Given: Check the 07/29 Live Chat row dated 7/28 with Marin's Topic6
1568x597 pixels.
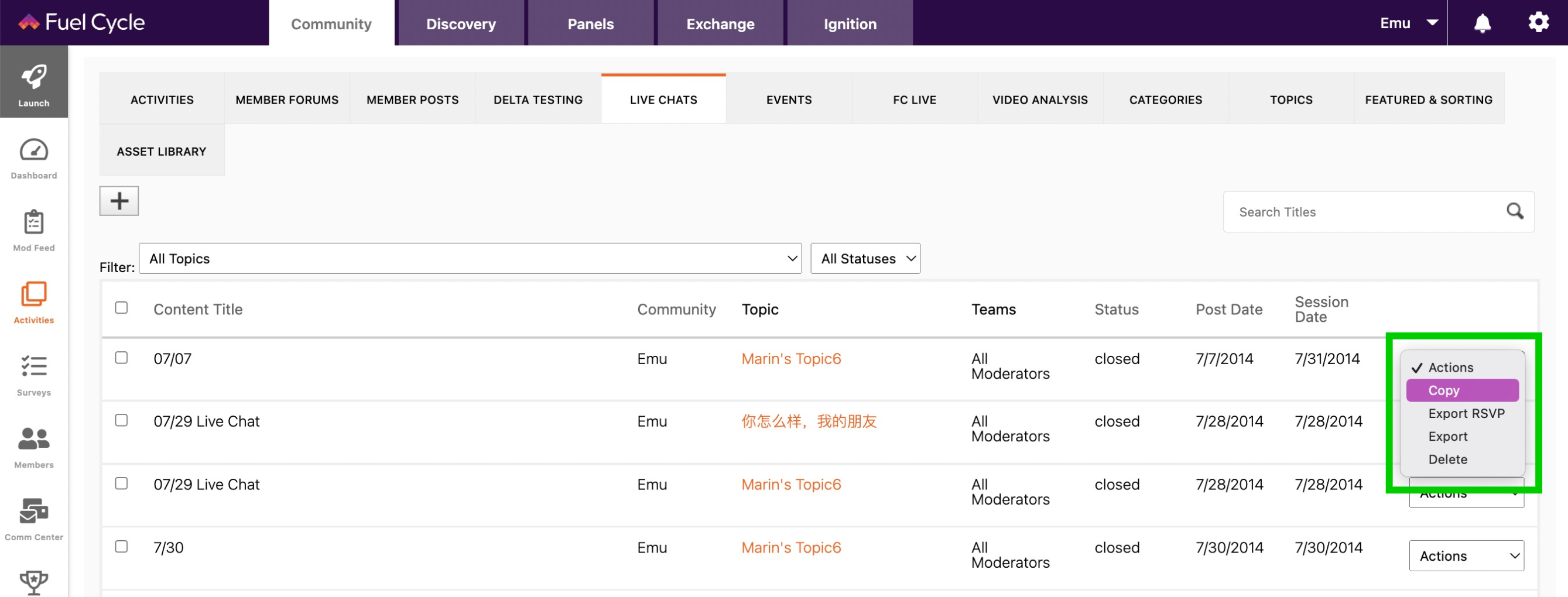Looking at the screenshot, I should (x=121, y=483).
